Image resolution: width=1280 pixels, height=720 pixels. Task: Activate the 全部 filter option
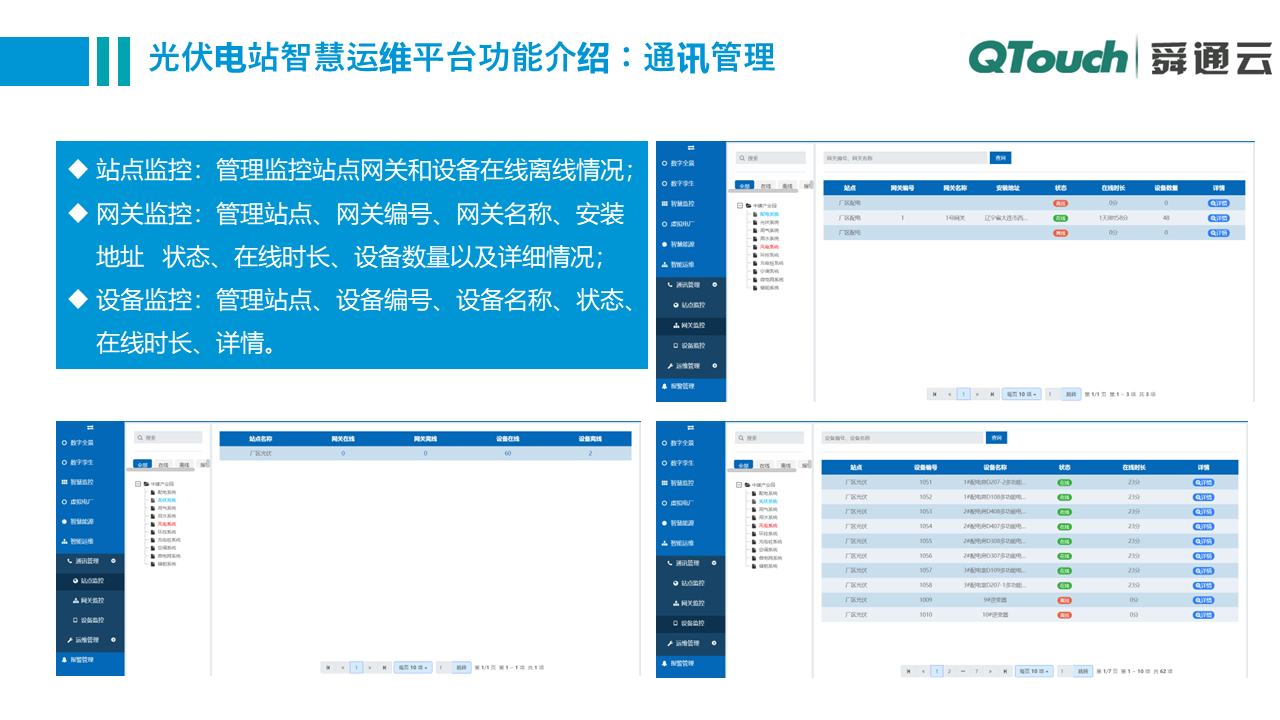tap(746, 186)
